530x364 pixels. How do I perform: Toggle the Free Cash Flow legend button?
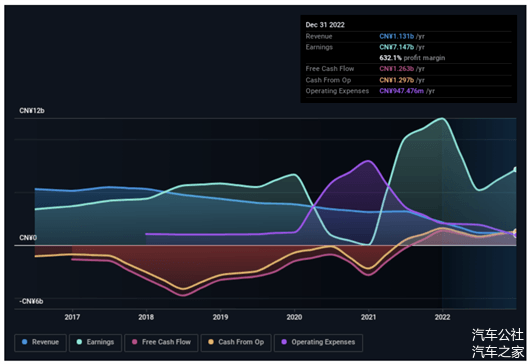coord(161,342)
